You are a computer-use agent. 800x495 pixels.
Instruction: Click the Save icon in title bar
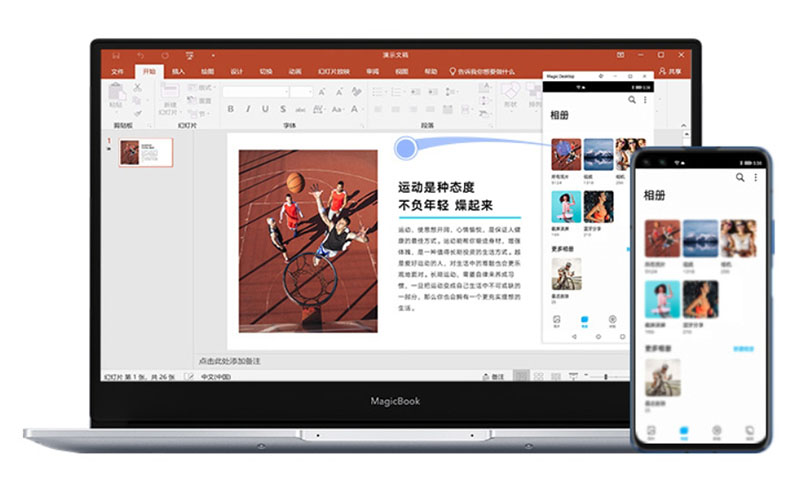pos(117,55)
